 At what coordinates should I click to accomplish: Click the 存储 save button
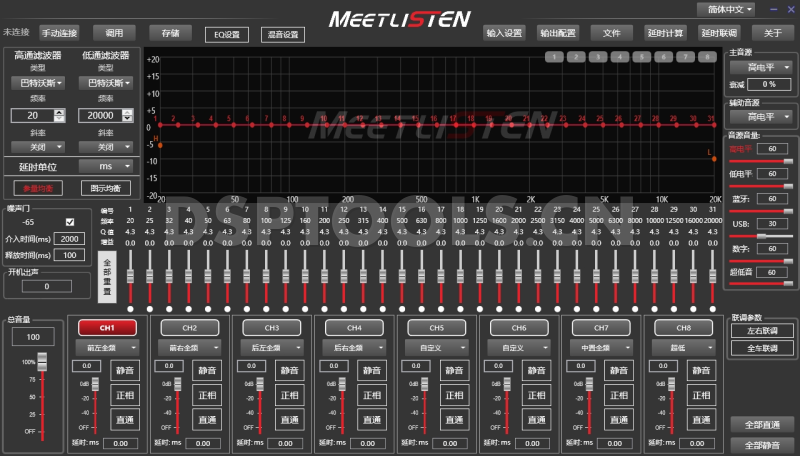[x=170, y=33]
